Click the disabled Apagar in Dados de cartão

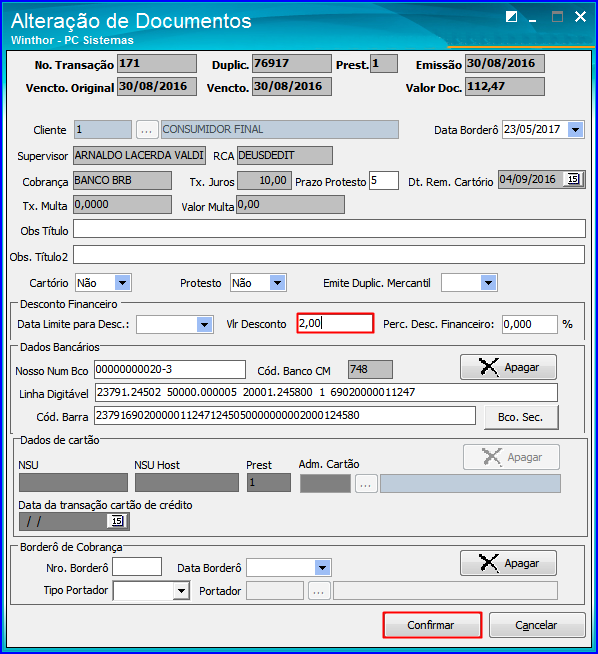point(511,457)
